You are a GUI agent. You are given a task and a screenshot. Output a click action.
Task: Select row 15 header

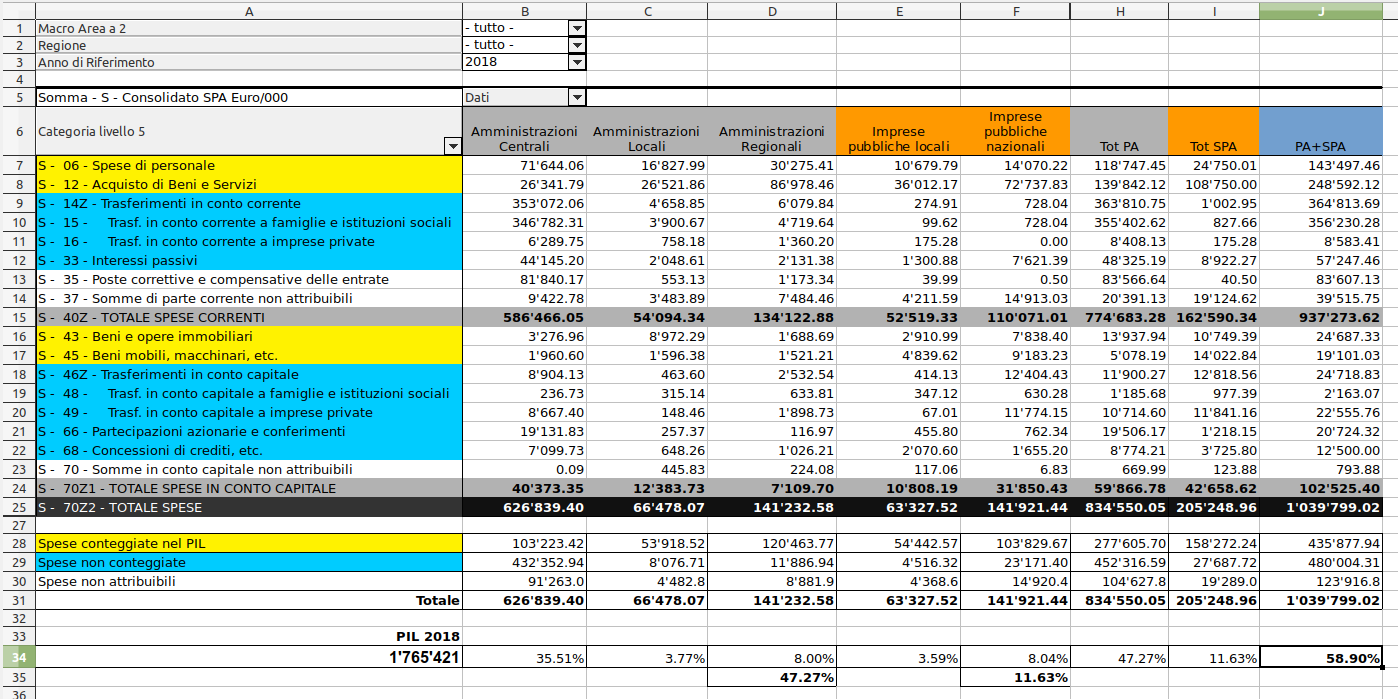18,317
